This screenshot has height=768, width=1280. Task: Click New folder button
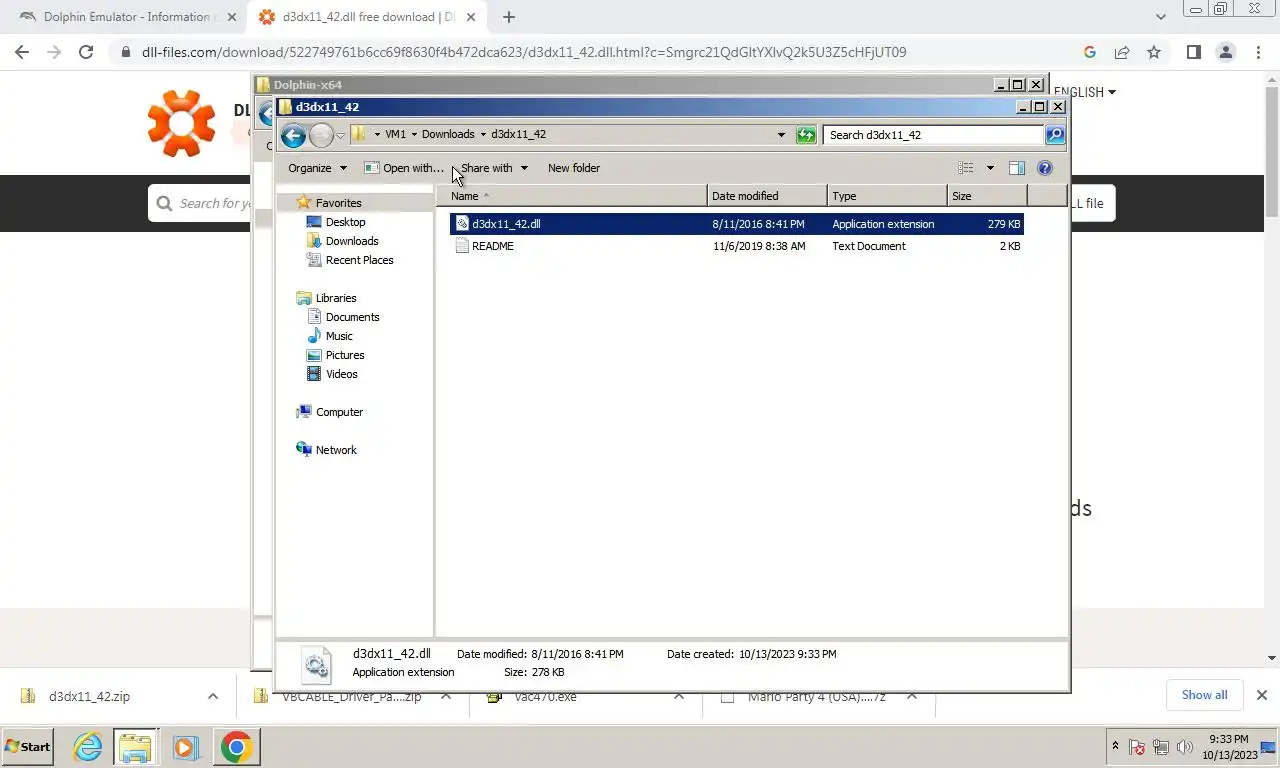[x=574, y=168]
